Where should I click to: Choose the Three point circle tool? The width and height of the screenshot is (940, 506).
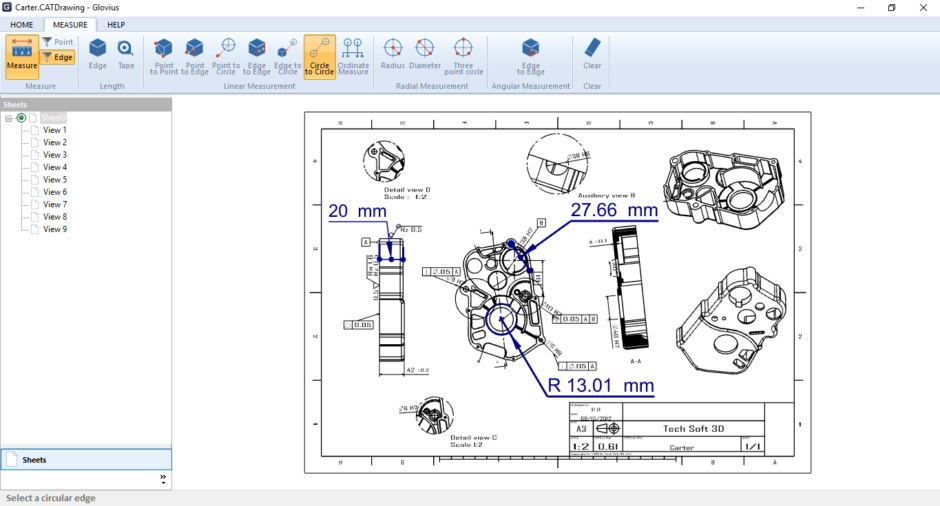click(x=463, y=56)
